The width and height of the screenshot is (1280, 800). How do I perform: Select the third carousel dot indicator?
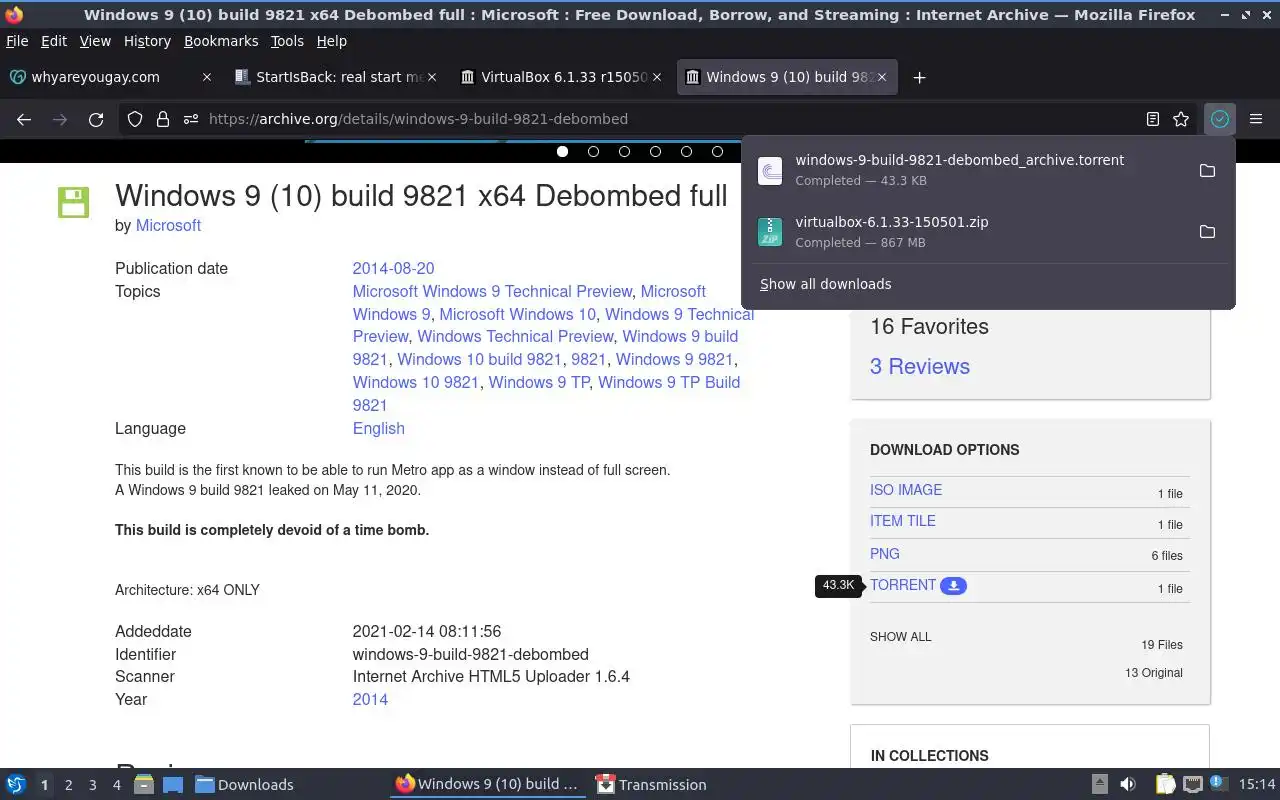624,152
